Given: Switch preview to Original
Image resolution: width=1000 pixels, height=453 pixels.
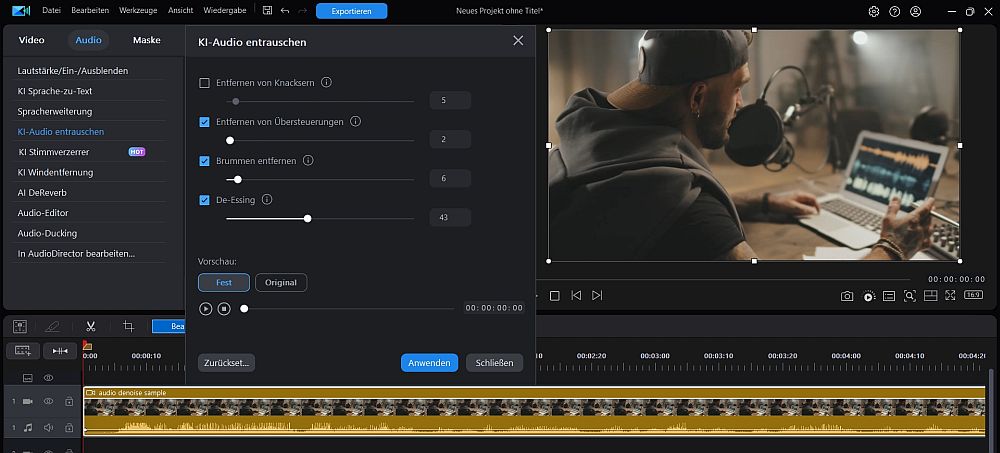Looking at the screenshot, I should click(281, 283).
